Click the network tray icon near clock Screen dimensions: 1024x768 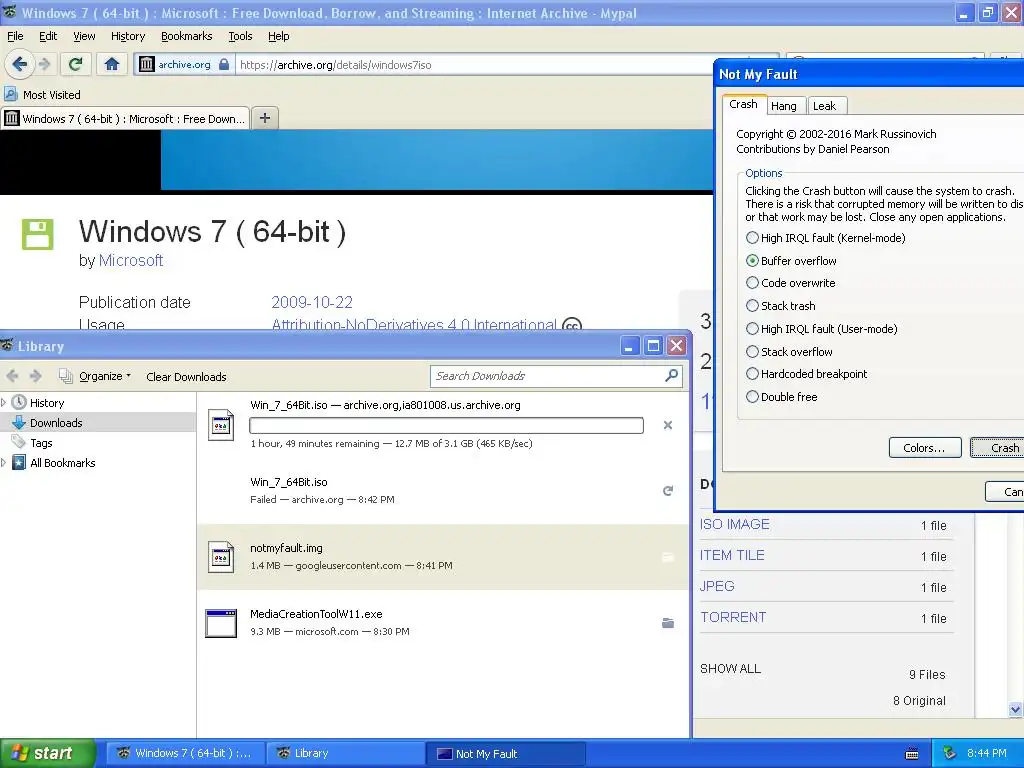pos(950,753)
